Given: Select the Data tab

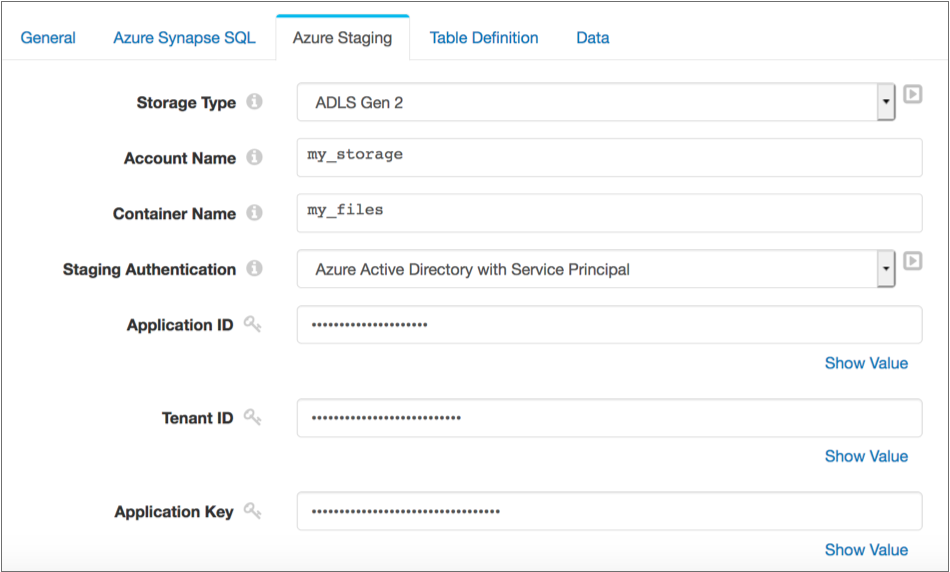Looking at the screenshot, I should [x=592, y=38].
